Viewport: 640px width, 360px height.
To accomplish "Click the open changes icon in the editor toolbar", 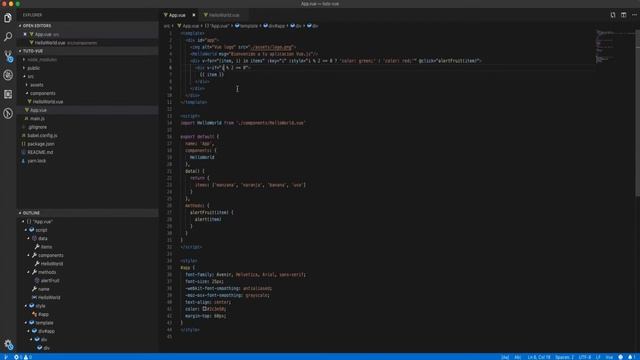I will coord(613,15).
